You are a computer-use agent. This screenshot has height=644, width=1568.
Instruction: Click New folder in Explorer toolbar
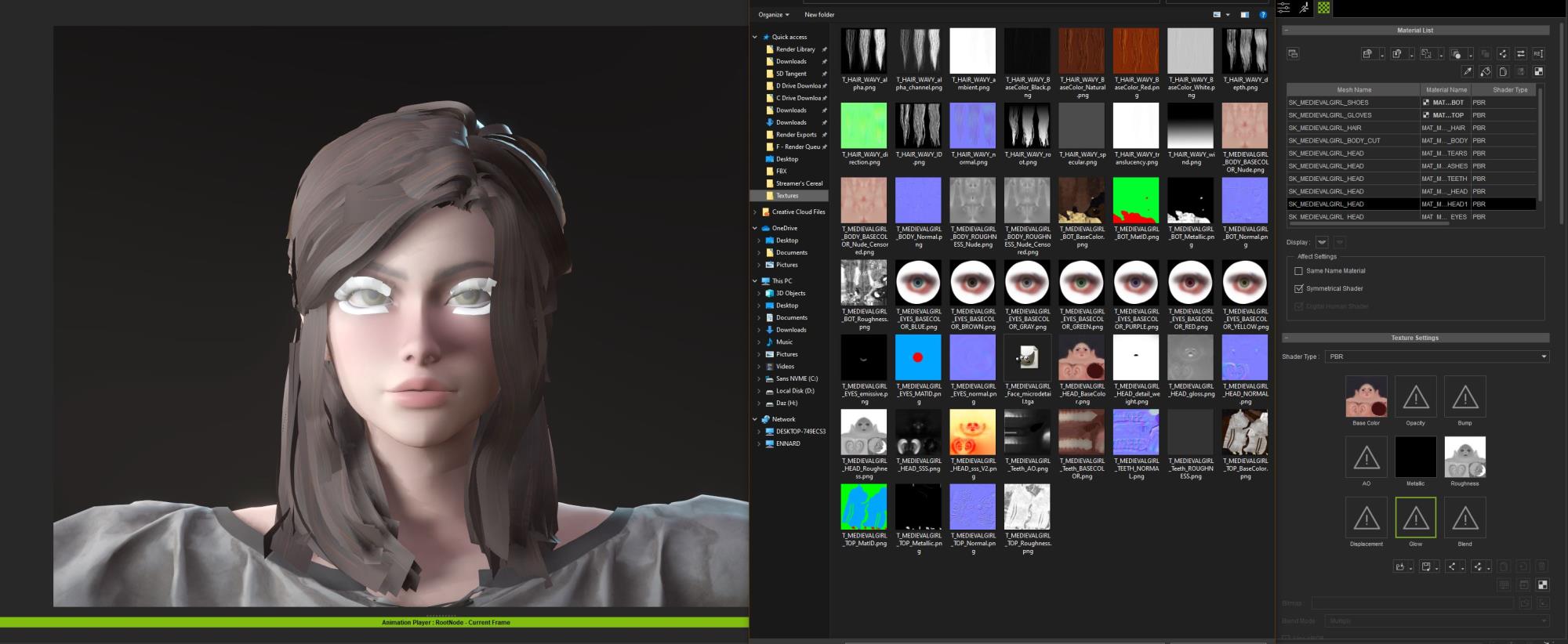819,15
